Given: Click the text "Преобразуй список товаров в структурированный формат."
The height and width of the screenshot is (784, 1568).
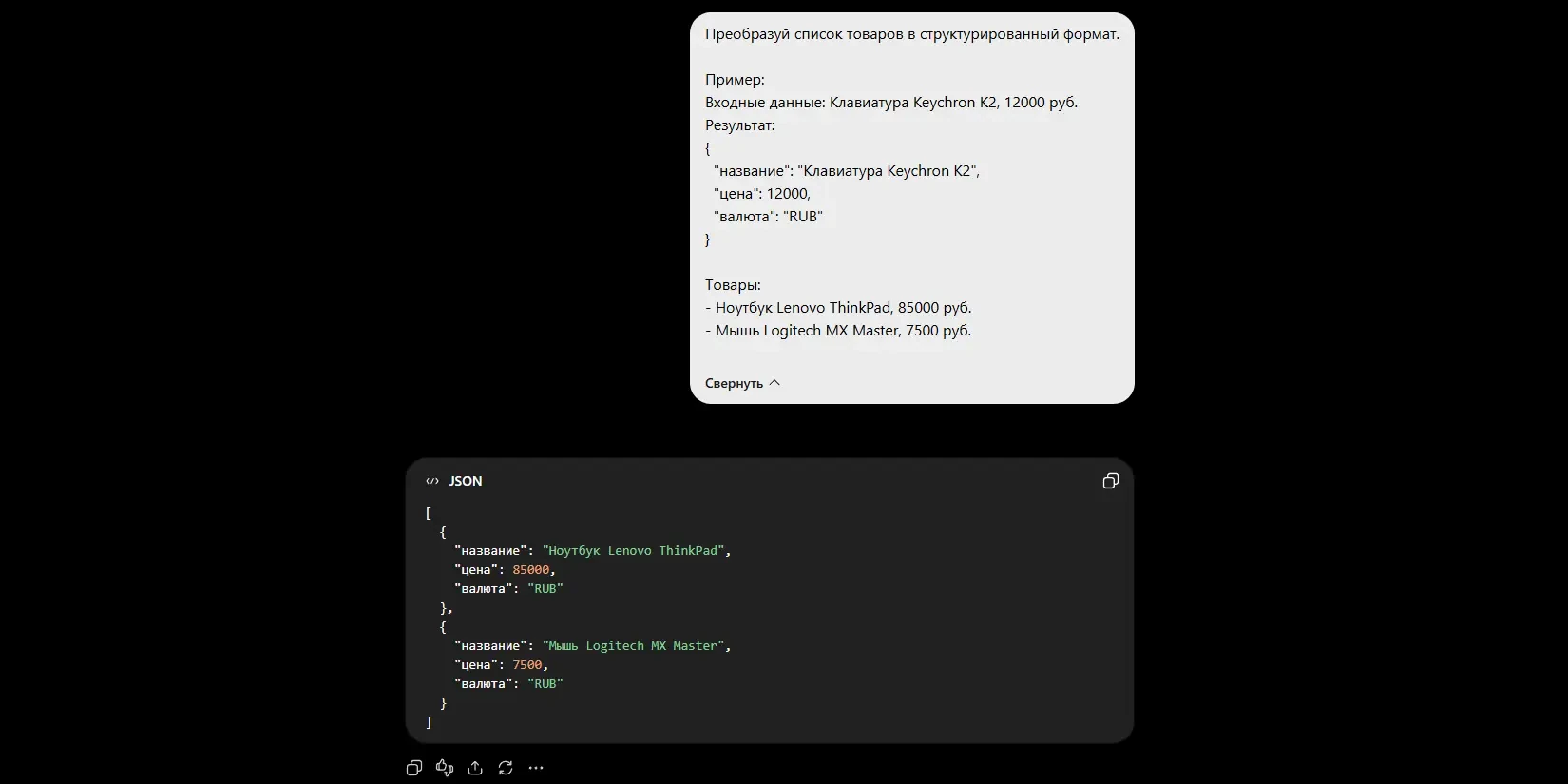Looking at the screenshot, I should (912, 34).
